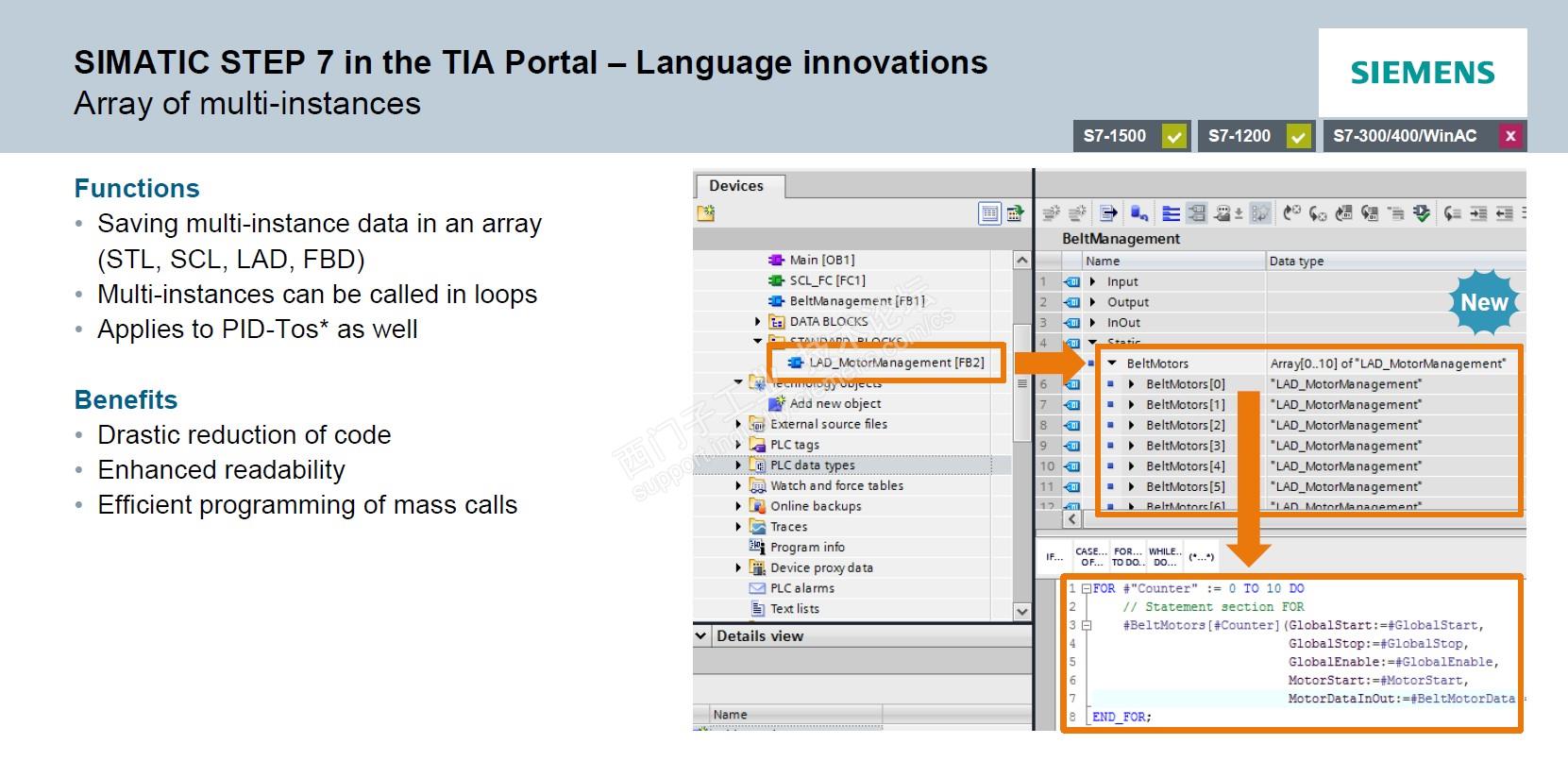Expand the PLC tags folder
The image size is (1568, 778).
739,445
